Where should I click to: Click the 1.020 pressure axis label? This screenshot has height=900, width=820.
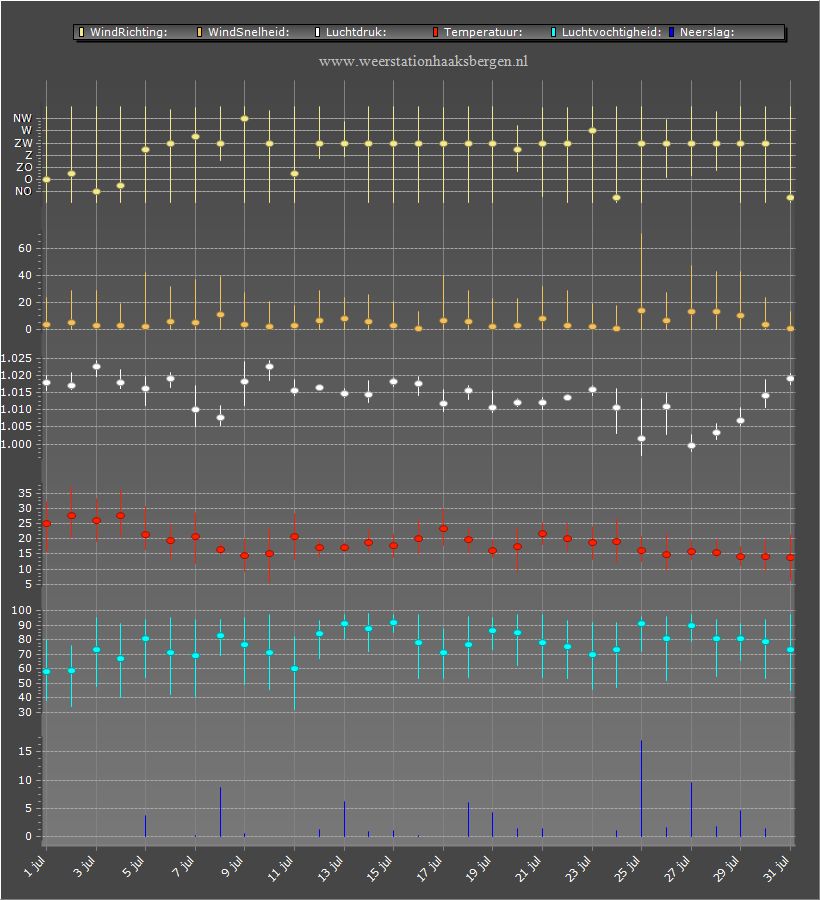pos(16,375)
